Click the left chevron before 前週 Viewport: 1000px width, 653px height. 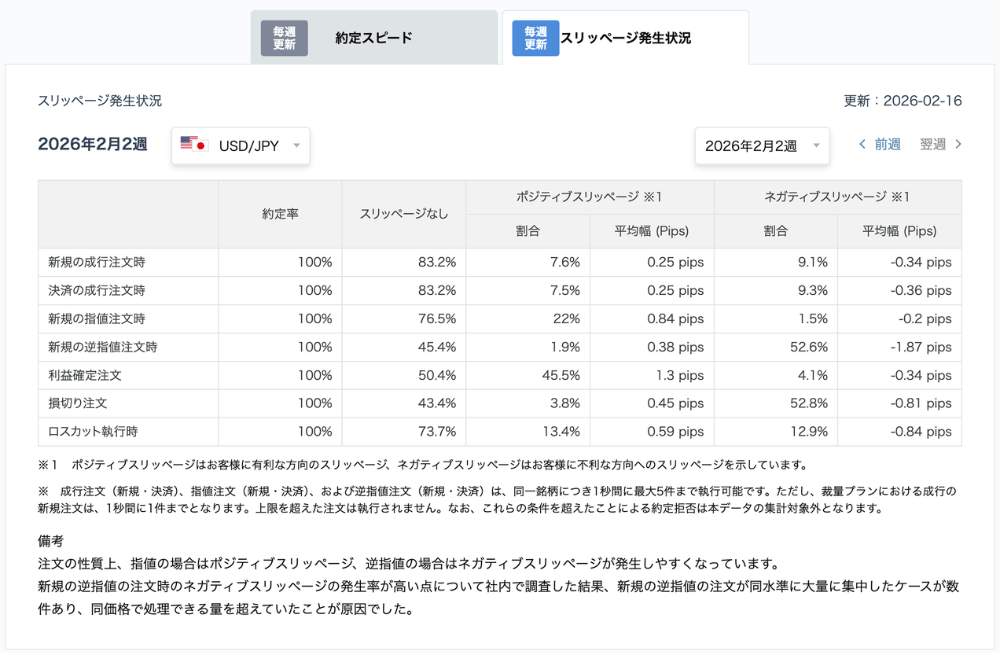pyautogui.click(x=862, y=144)
